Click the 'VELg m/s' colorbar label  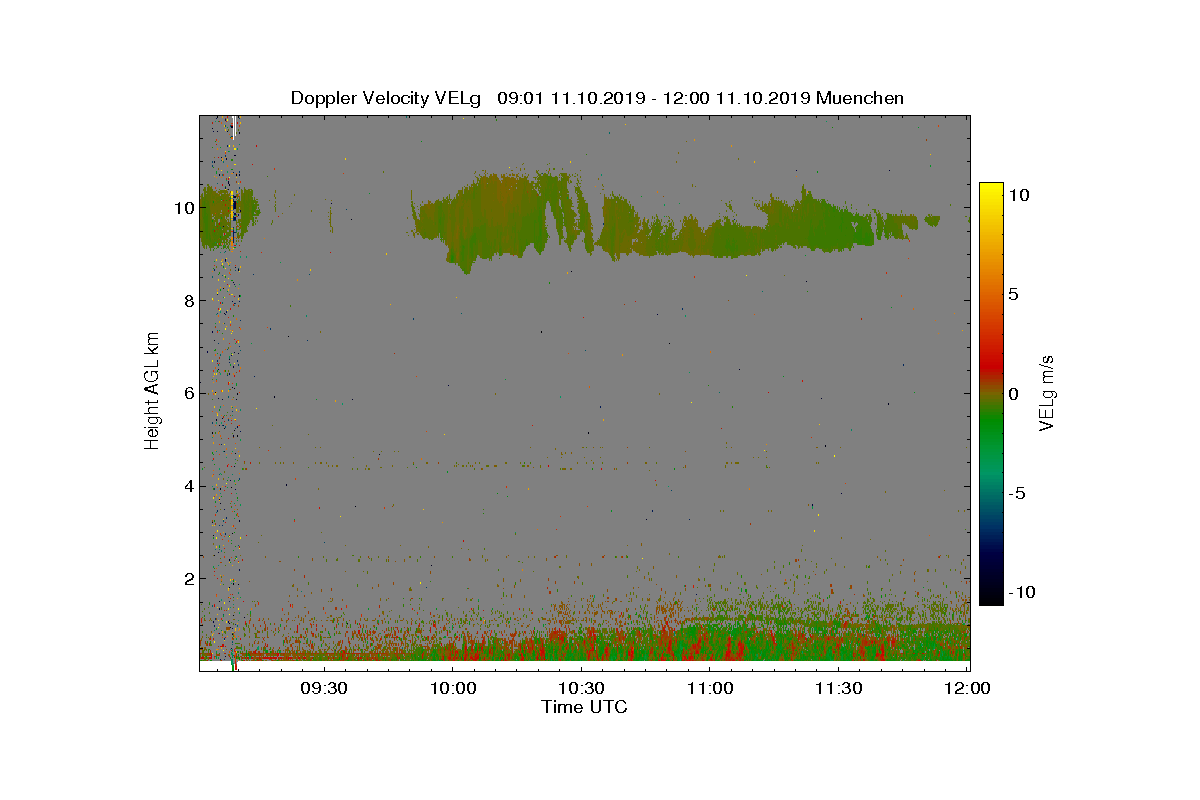(1047, 392)
